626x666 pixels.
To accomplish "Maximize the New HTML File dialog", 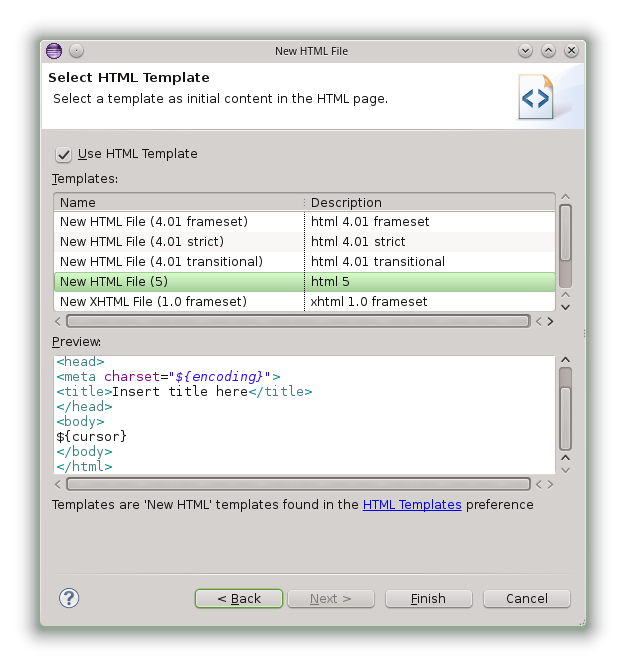I will pos(548,51).
